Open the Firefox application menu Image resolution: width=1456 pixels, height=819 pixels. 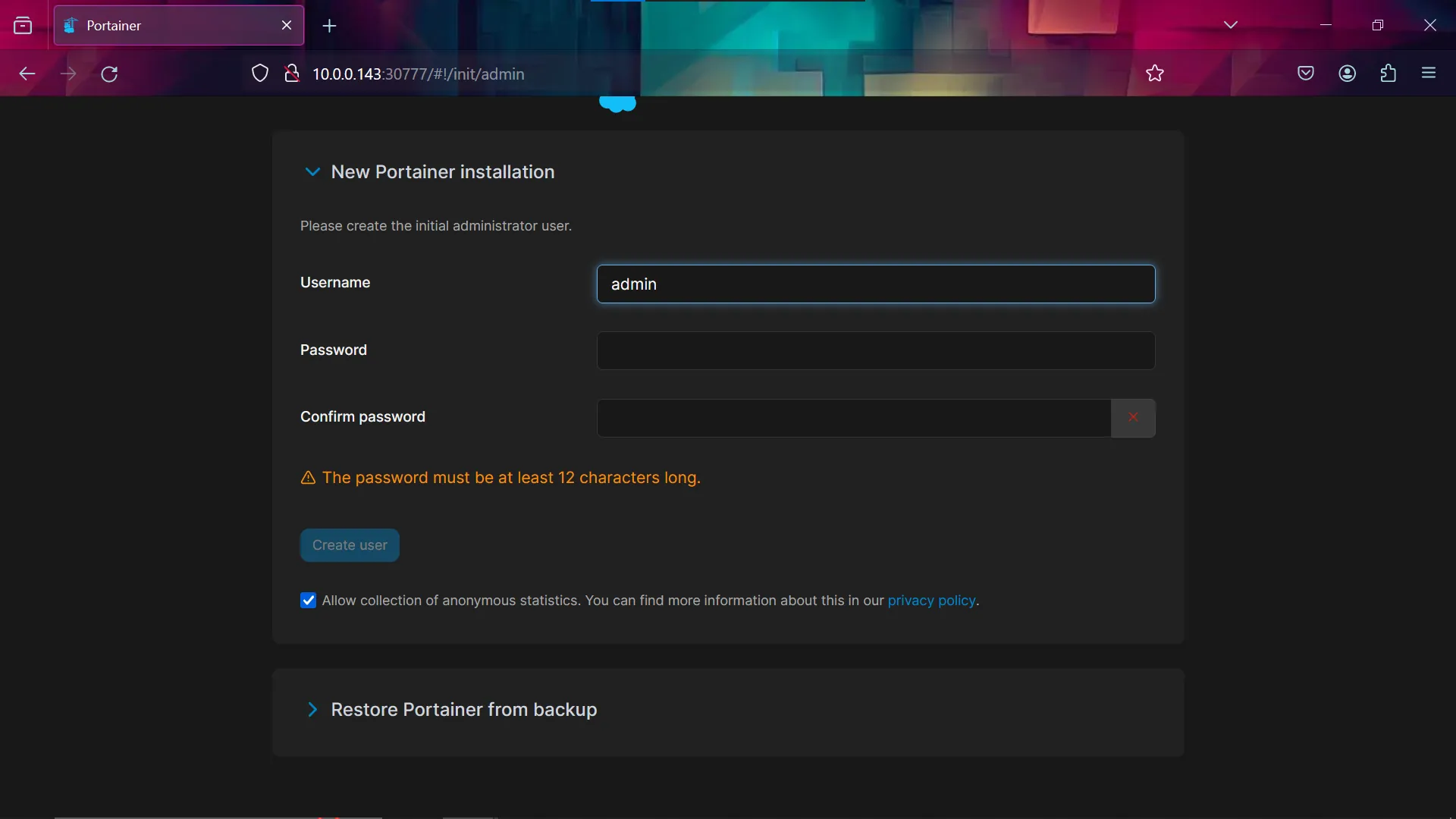point(1429,74)
